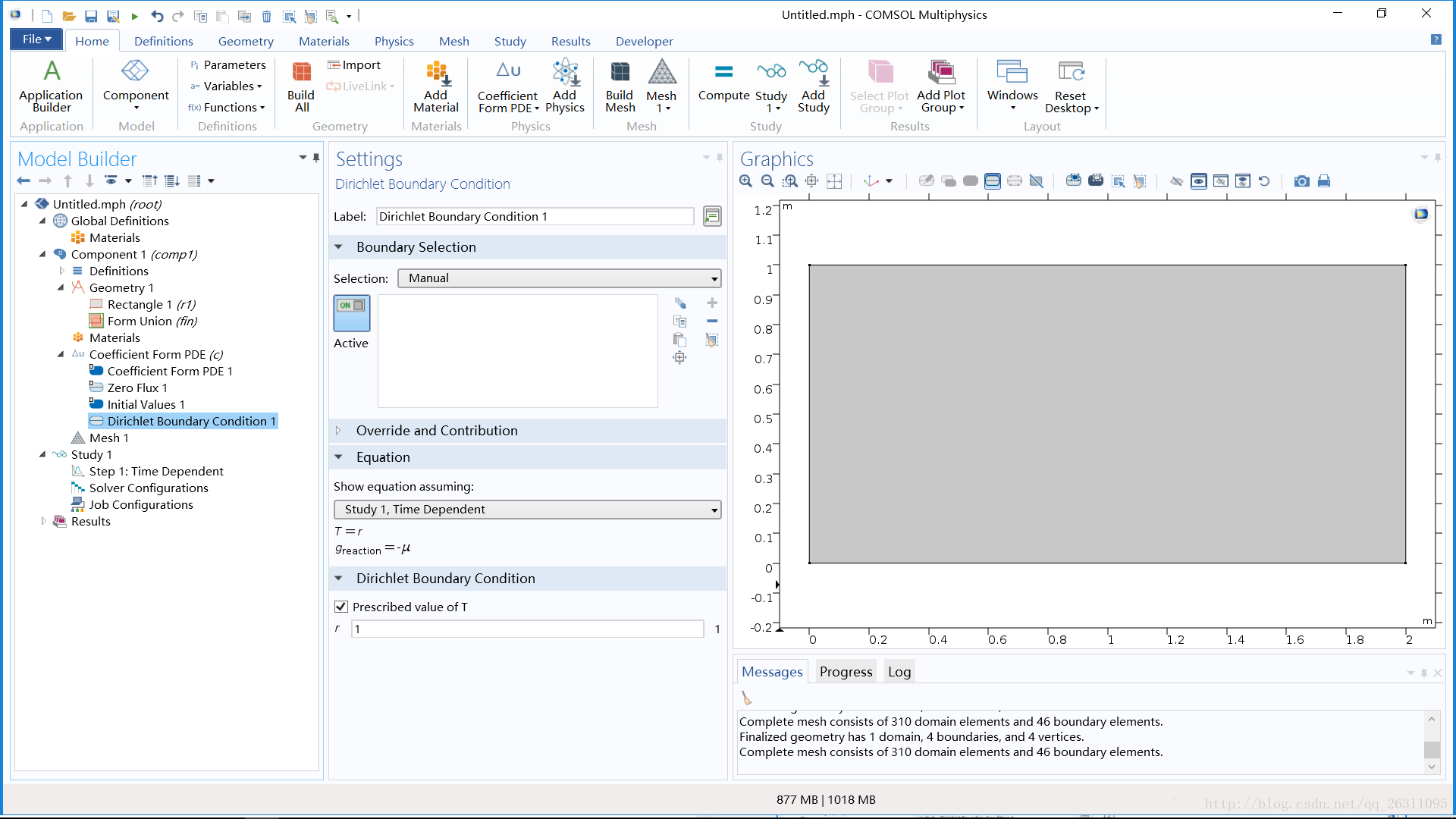Screen dimensions: 1456x819
Task: Open Variables menu button
Action: point(226,86)
